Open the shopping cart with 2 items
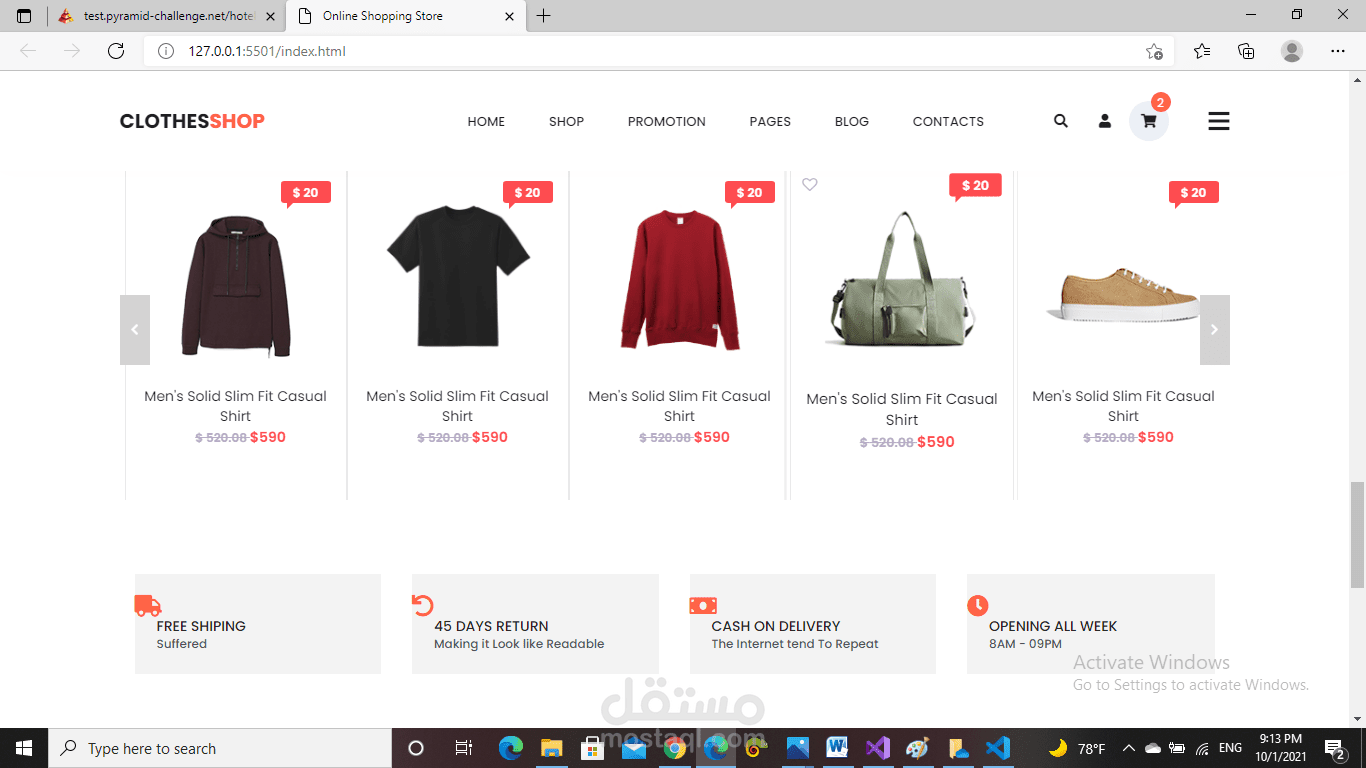 coord(1148,120)
